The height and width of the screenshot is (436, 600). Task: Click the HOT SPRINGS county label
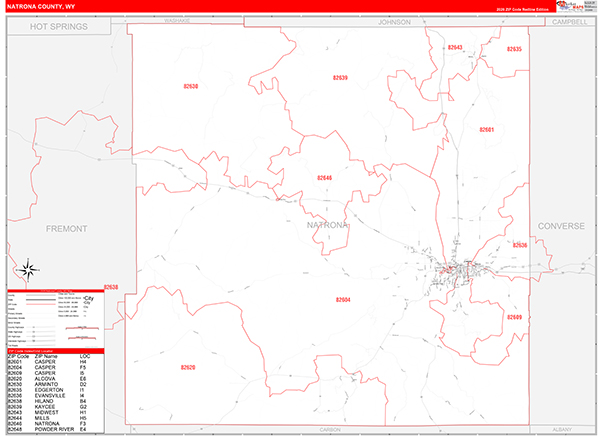coord(59,26)
